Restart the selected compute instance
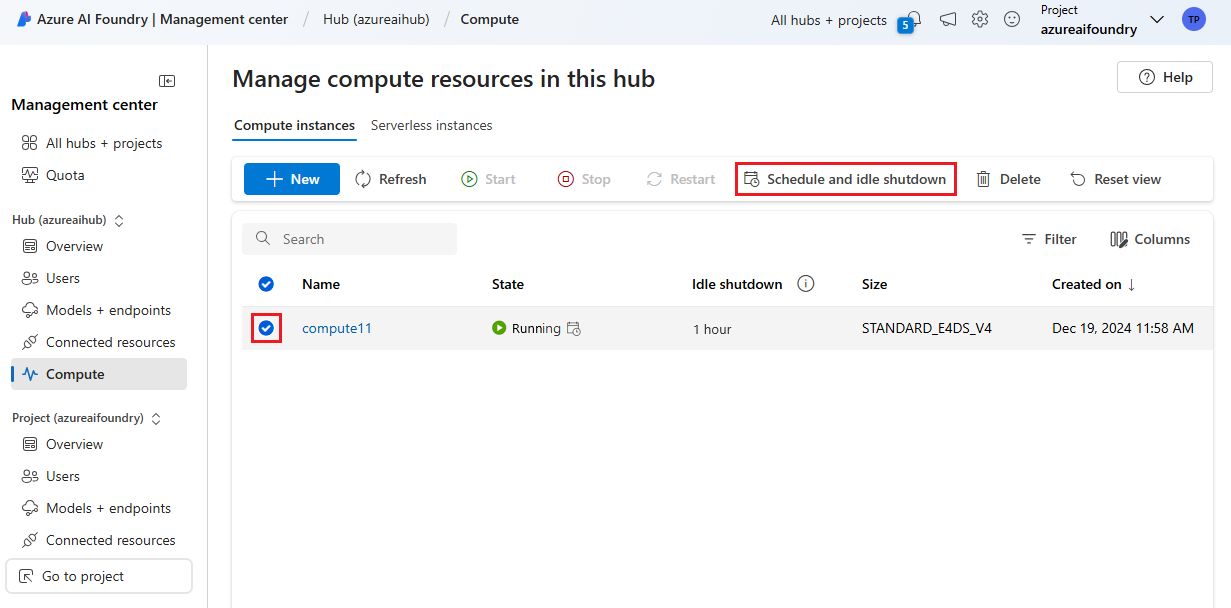 681,179
